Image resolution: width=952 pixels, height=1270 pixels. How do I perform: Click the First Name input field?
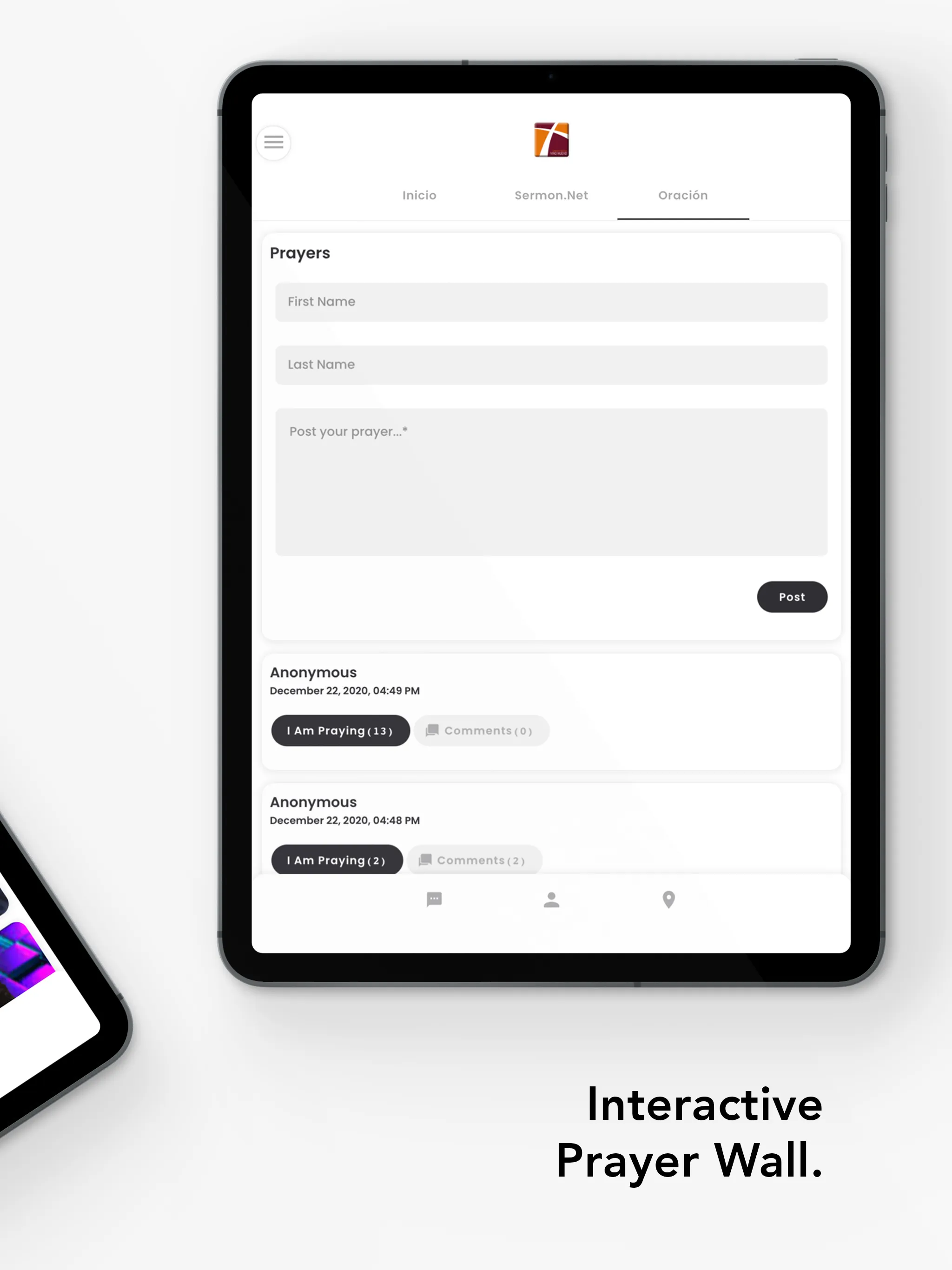tap(551, 301)
